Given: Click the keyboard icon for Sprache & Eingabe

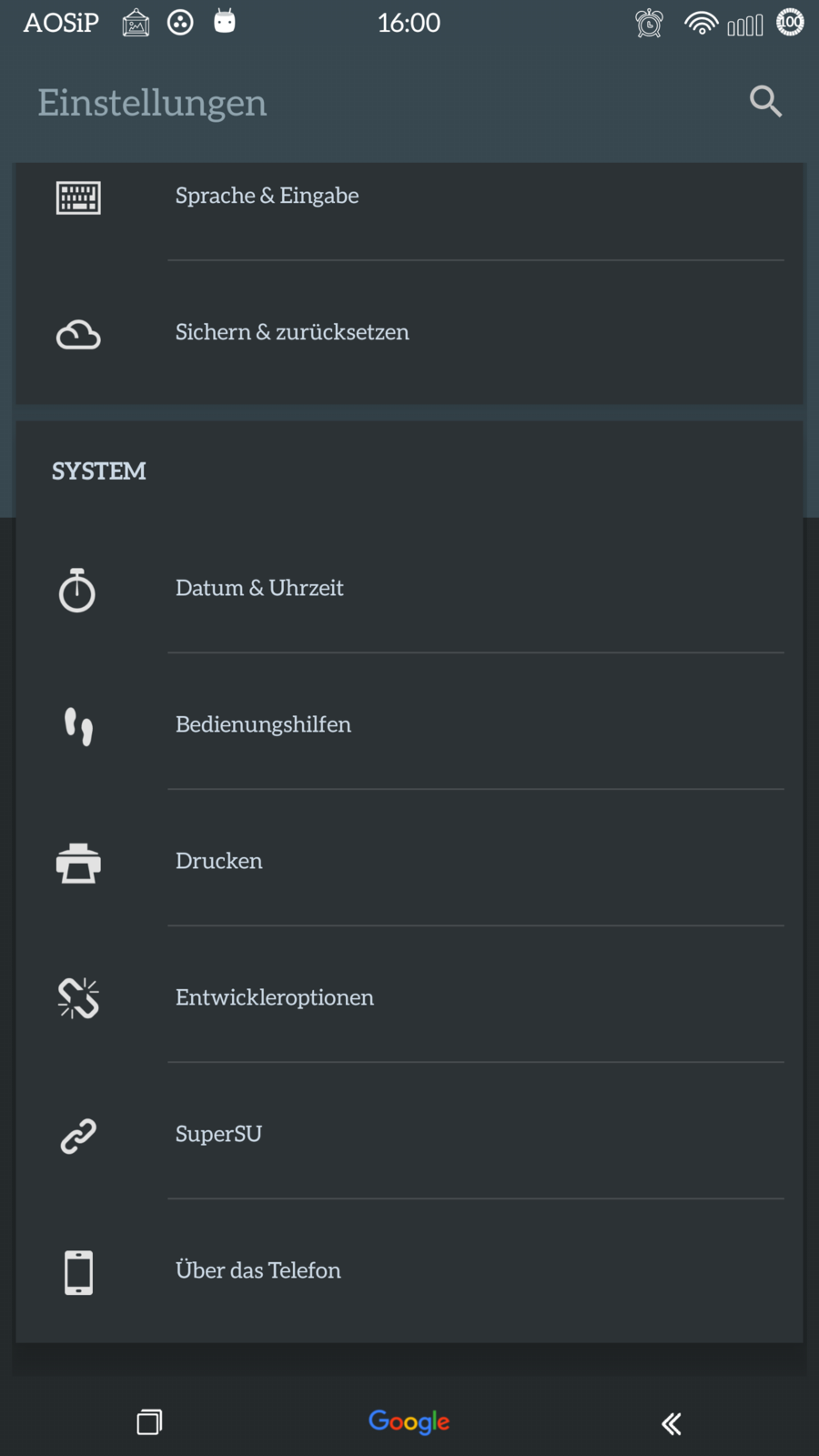Looking at the screenshot, I should 78,197.
